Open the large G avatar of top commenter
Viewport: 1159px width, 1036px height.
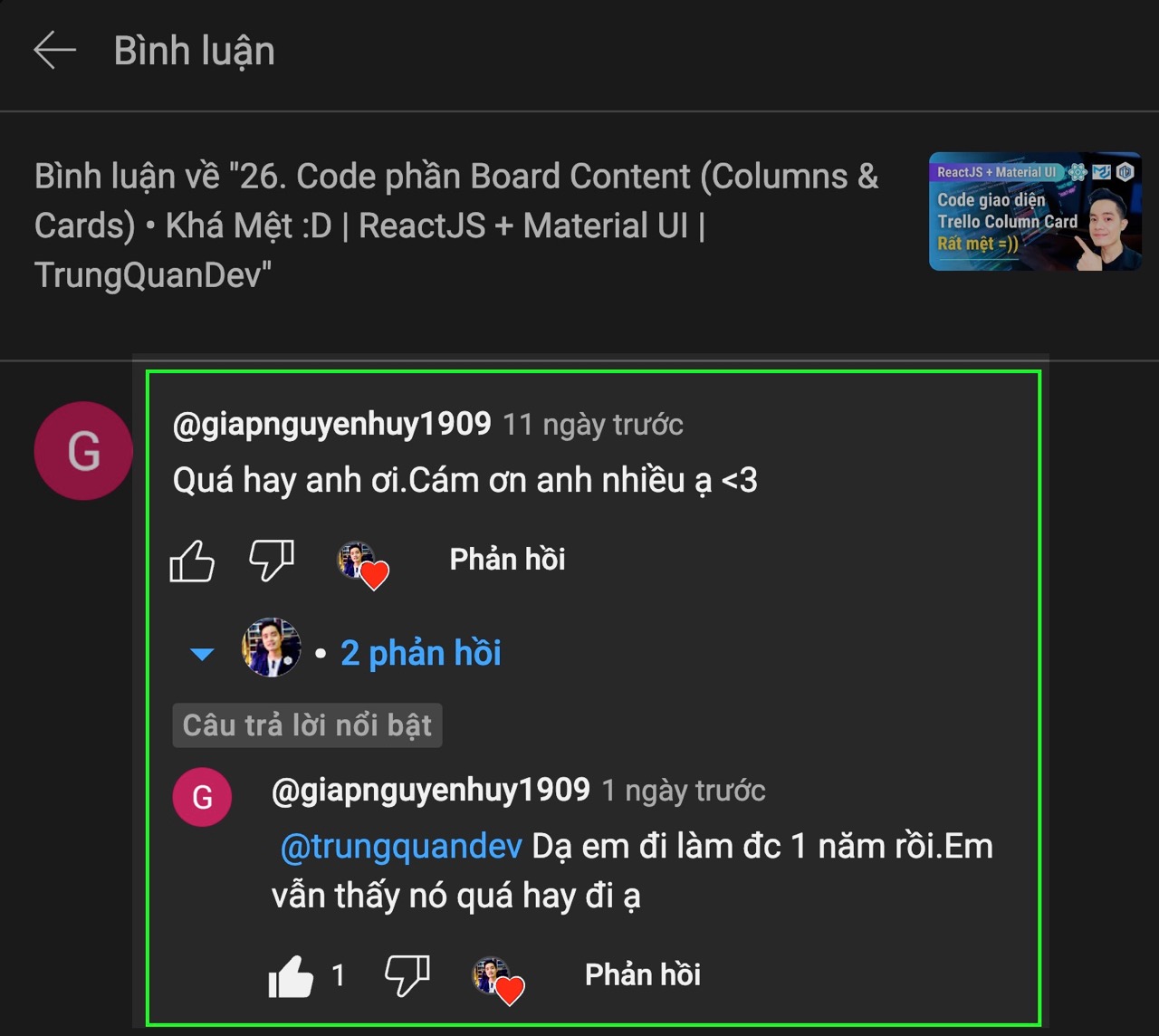click(83, 451)
